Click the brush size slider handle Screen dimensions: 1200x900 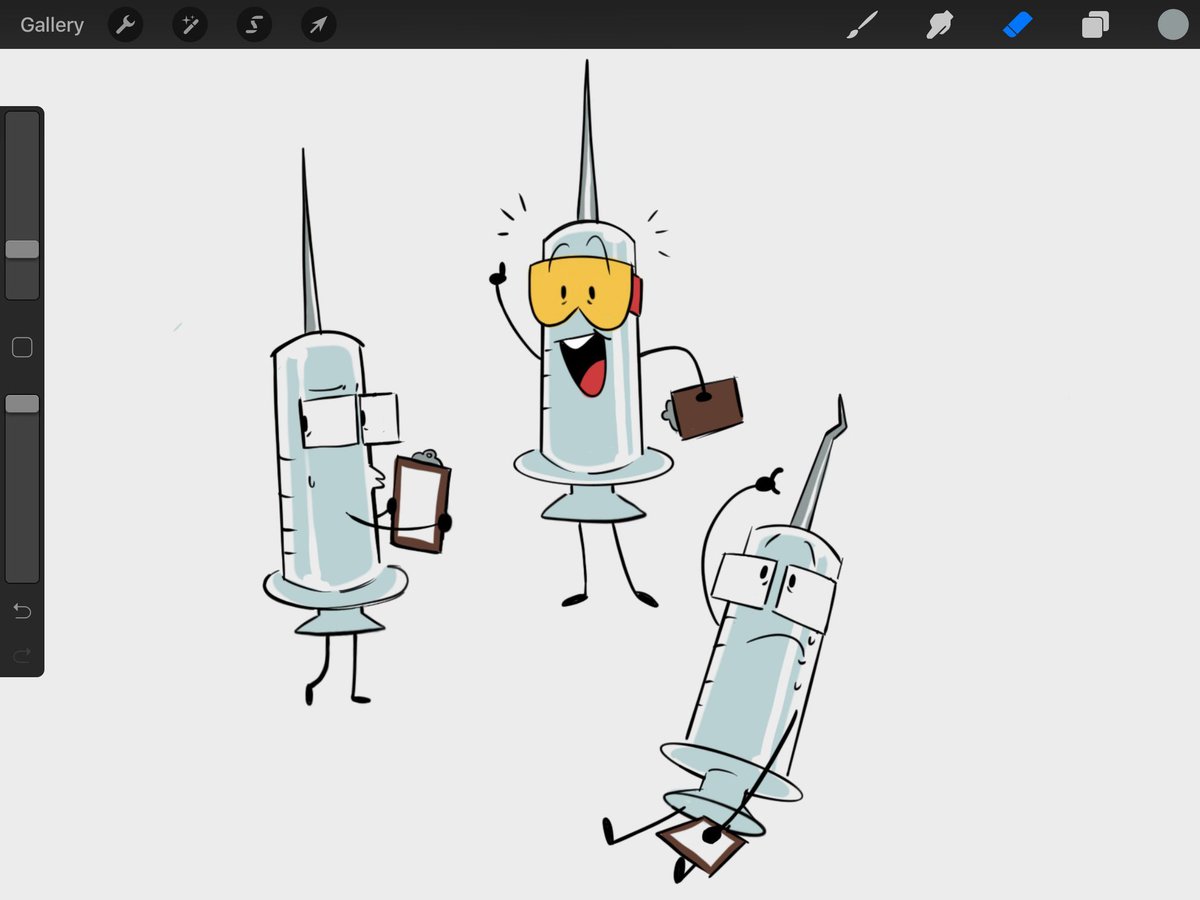tap(22, 249)
